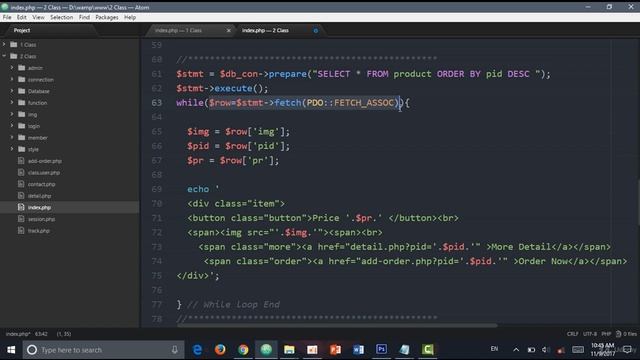This screenshot has height=360, width=640.
Task: Open the Find menu
Action: pyautogui.click(x=84, y=17)
